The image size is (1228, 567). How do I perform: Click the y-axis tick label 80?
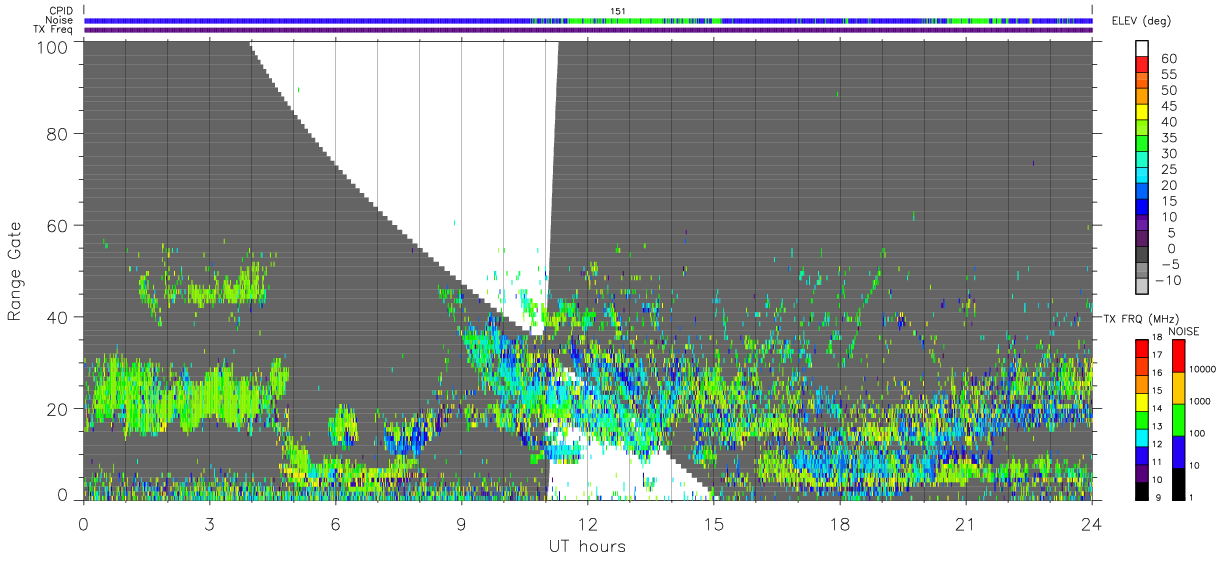[x=59, y=134]
